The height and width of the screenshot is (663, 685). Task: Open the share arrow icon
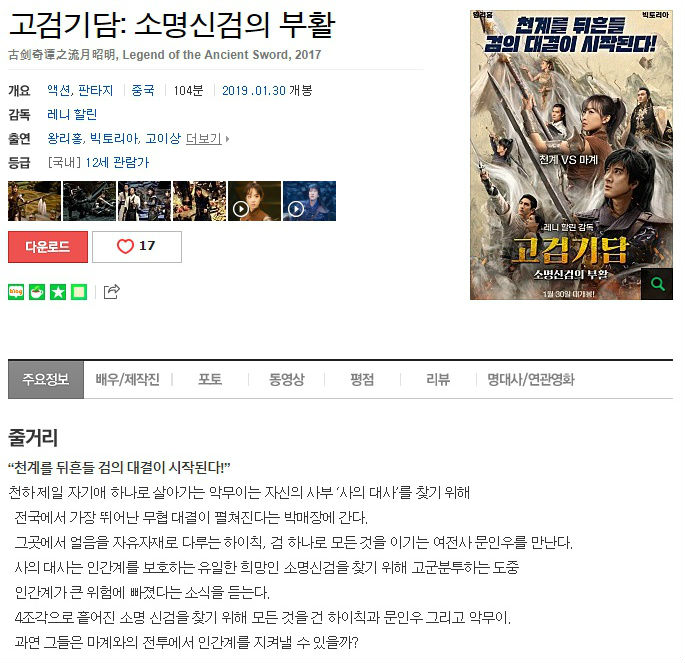coord(112,291)
